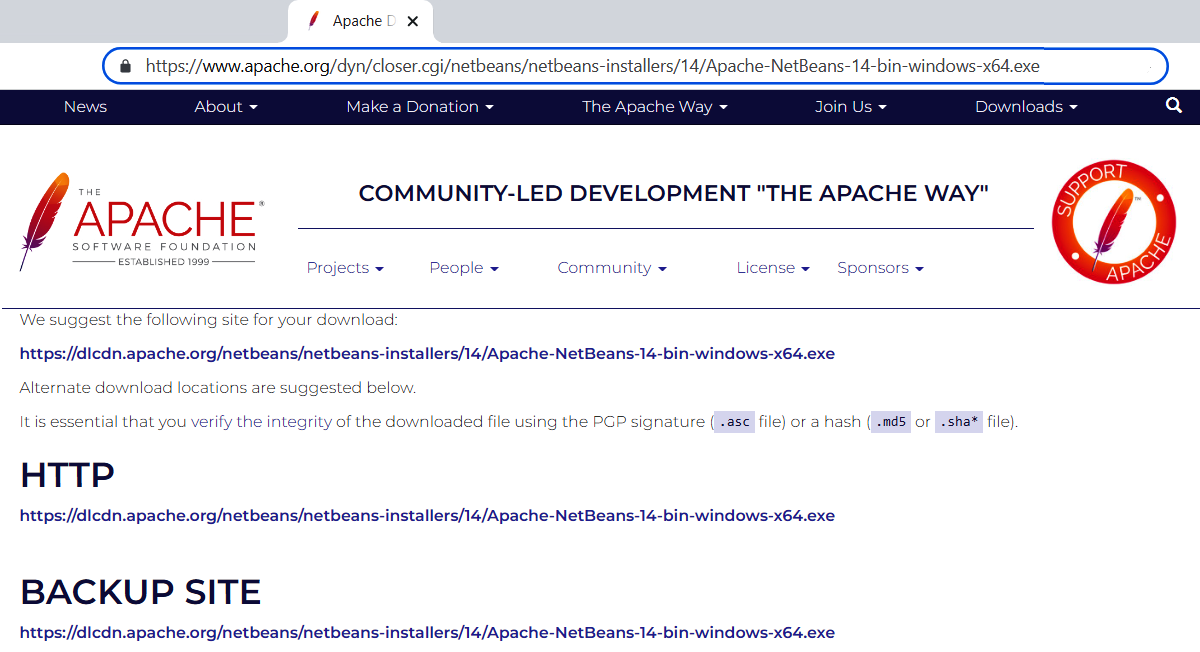Click 'We suggest the following site' text
Screen dimensions: 1200x652
click(x=209, y=321)
